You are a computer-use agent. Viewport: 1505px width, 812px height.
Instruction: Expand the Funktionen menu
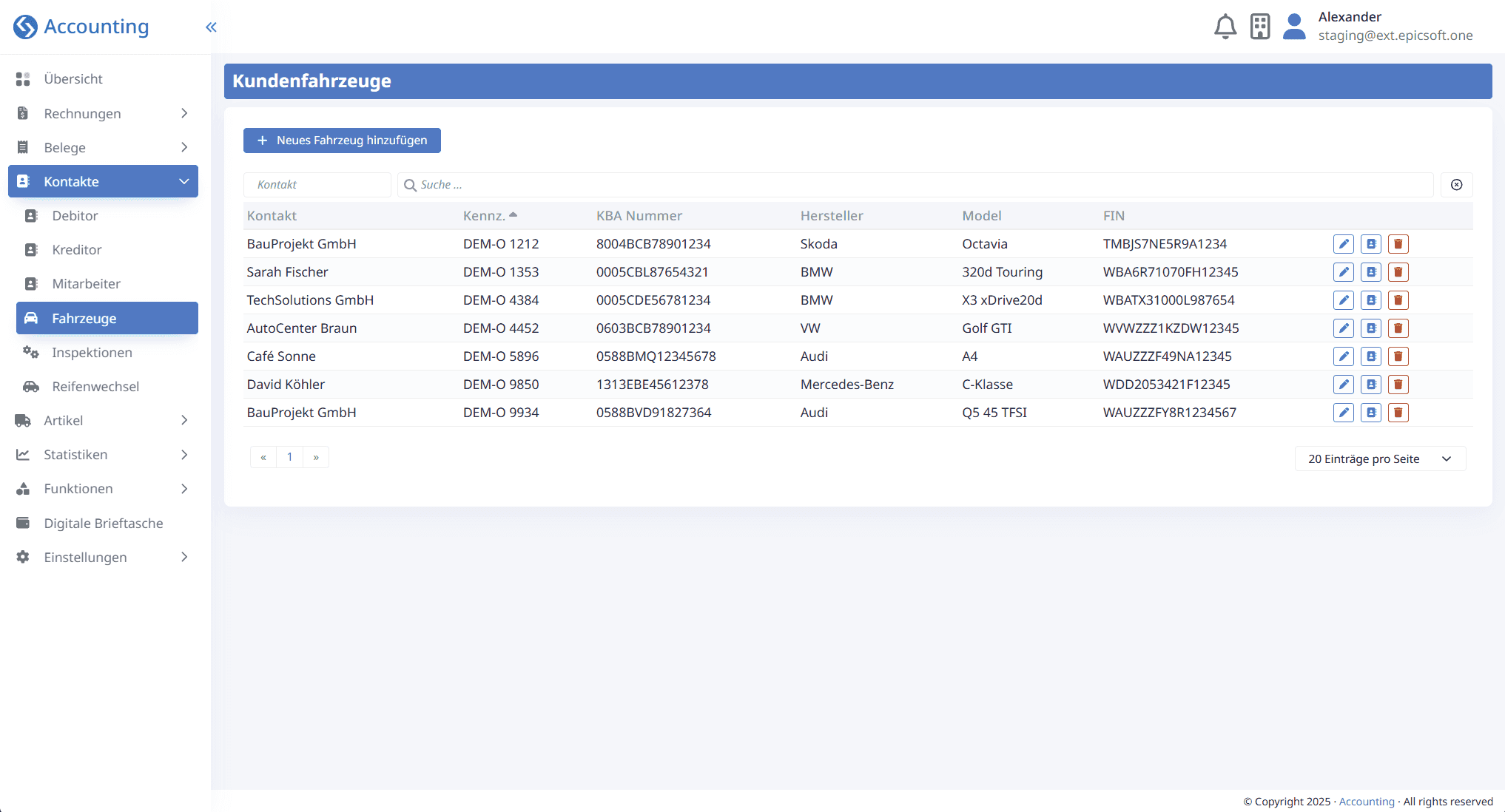103,488
